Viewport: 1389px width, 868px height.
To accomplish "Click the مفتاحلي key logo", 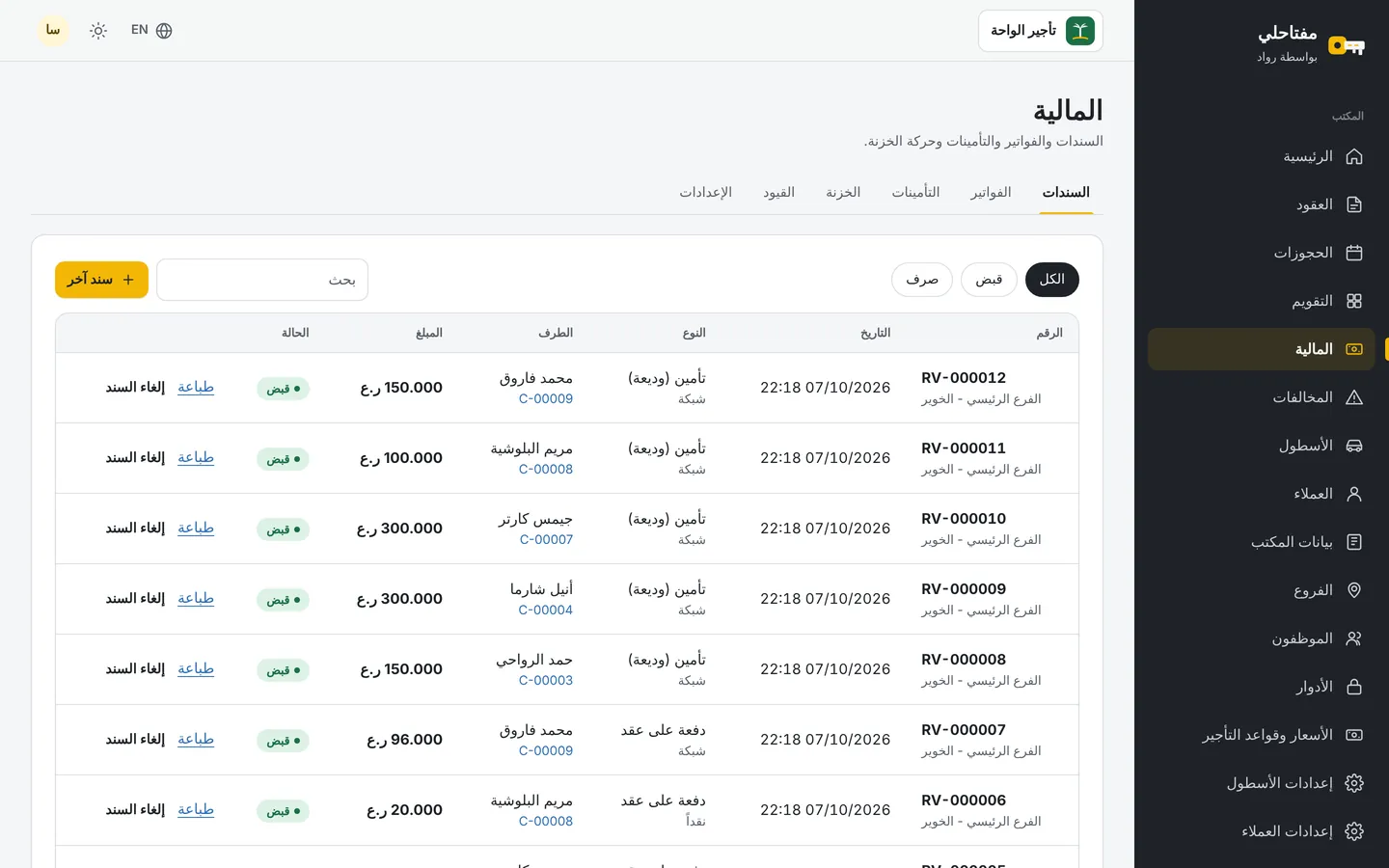I will [x=1347, y=45].
